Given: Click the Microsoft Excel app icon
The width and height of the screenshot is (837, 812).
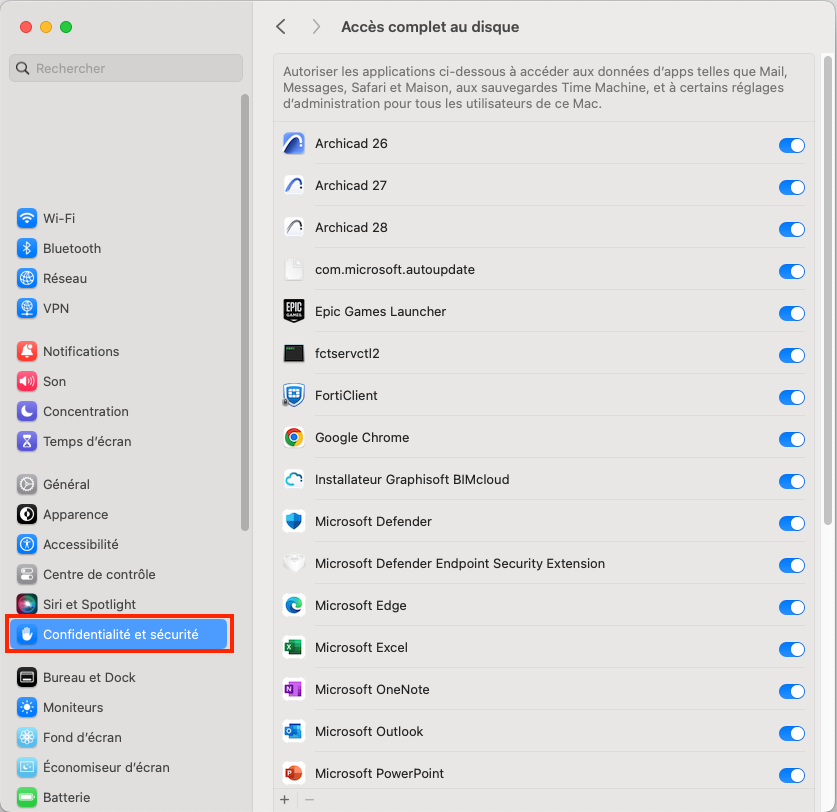Looking at the screenshot, I should pyautogui.click(x=294, y=649).
